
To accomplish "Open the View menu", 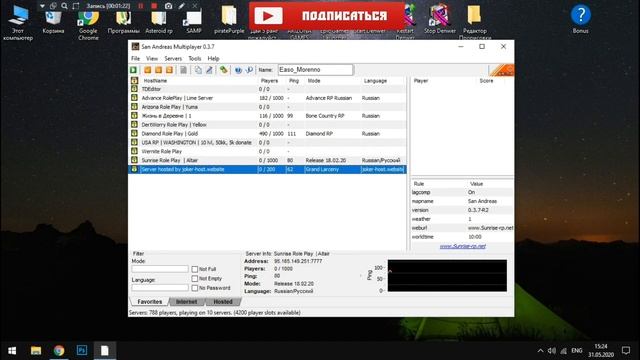I will pos(152,58).
